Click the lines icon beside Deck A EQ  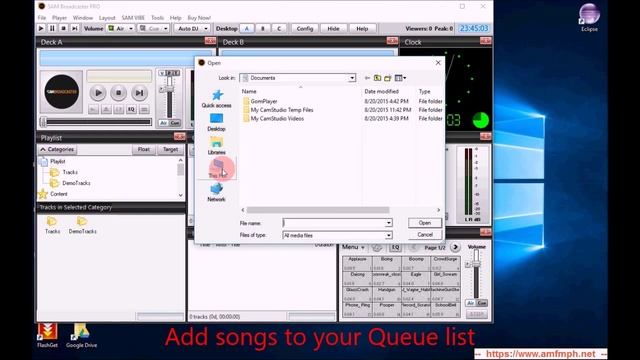tap(144, 109)
